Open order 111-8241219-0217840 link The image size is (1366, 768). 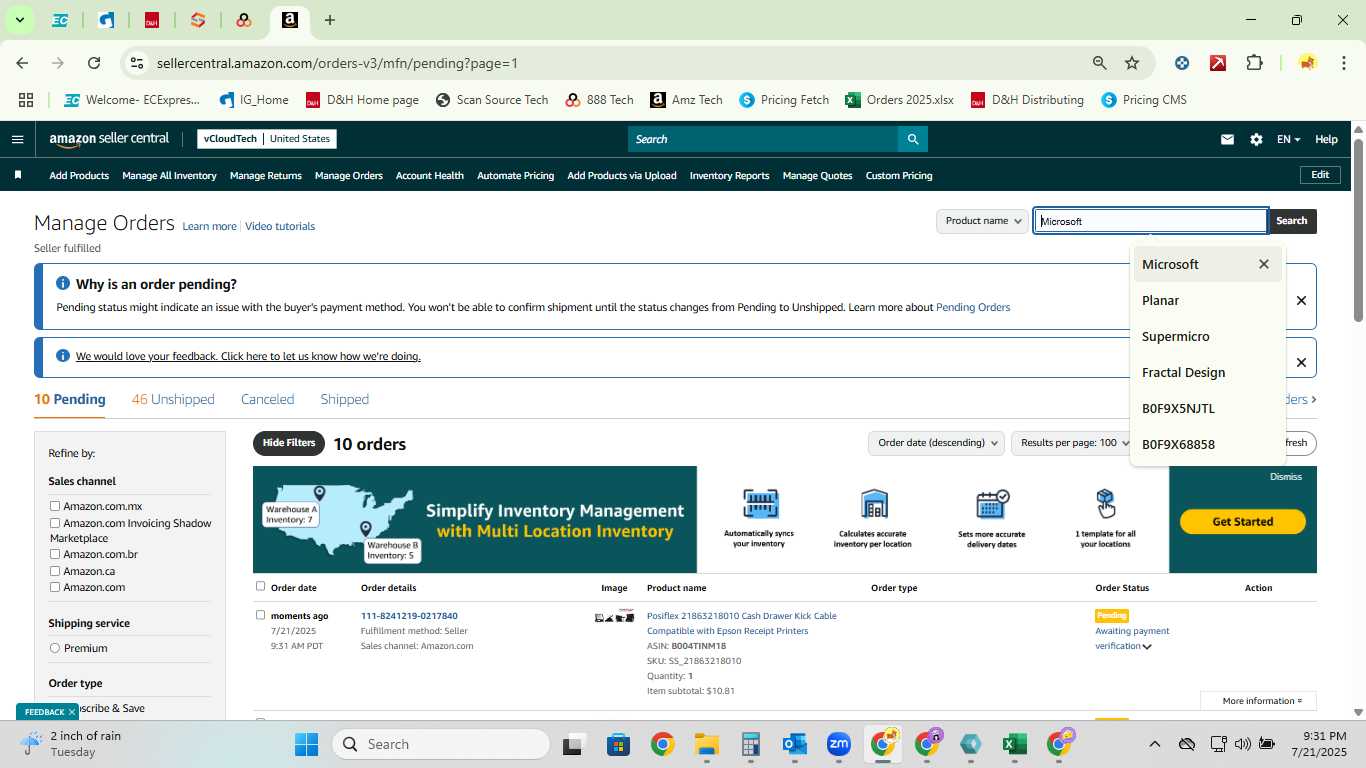pos(409,616)
